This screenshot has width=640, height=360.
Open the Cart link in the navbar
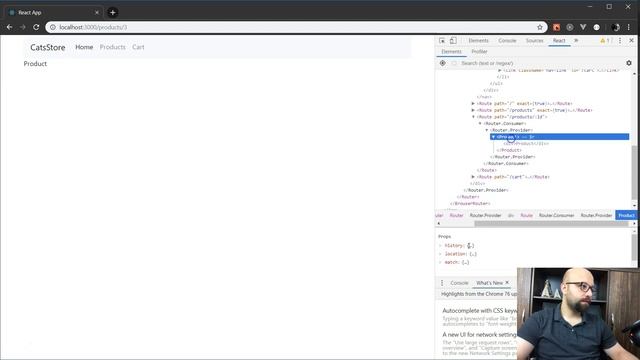138,47
